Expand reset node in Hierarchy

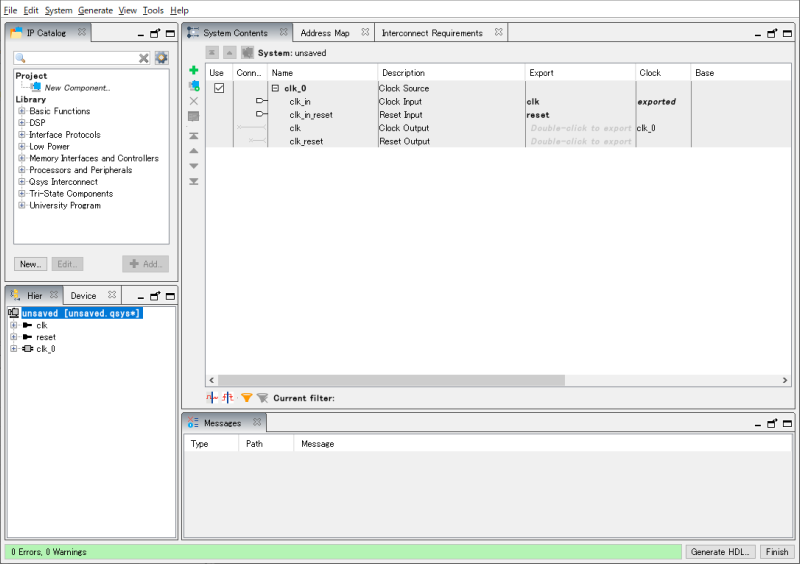(14, 337)
